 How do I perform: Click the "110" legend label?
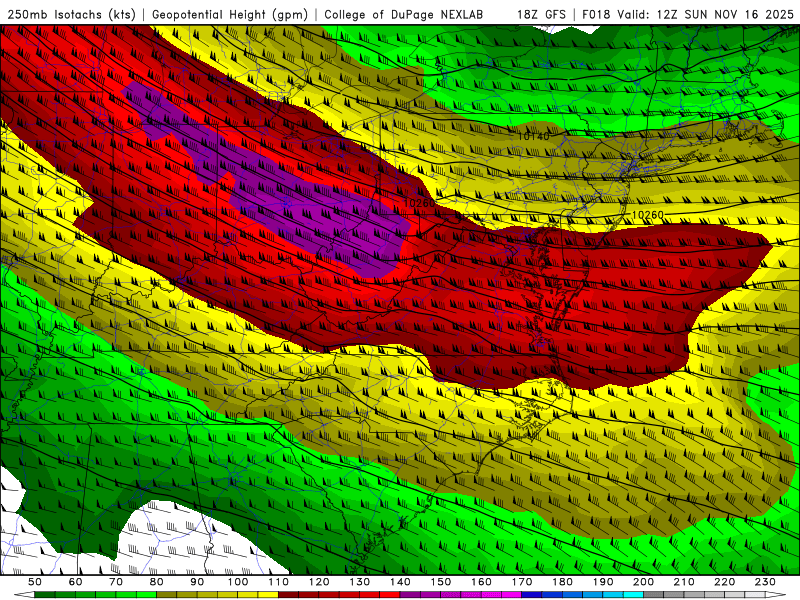click(x=279, y=582)
